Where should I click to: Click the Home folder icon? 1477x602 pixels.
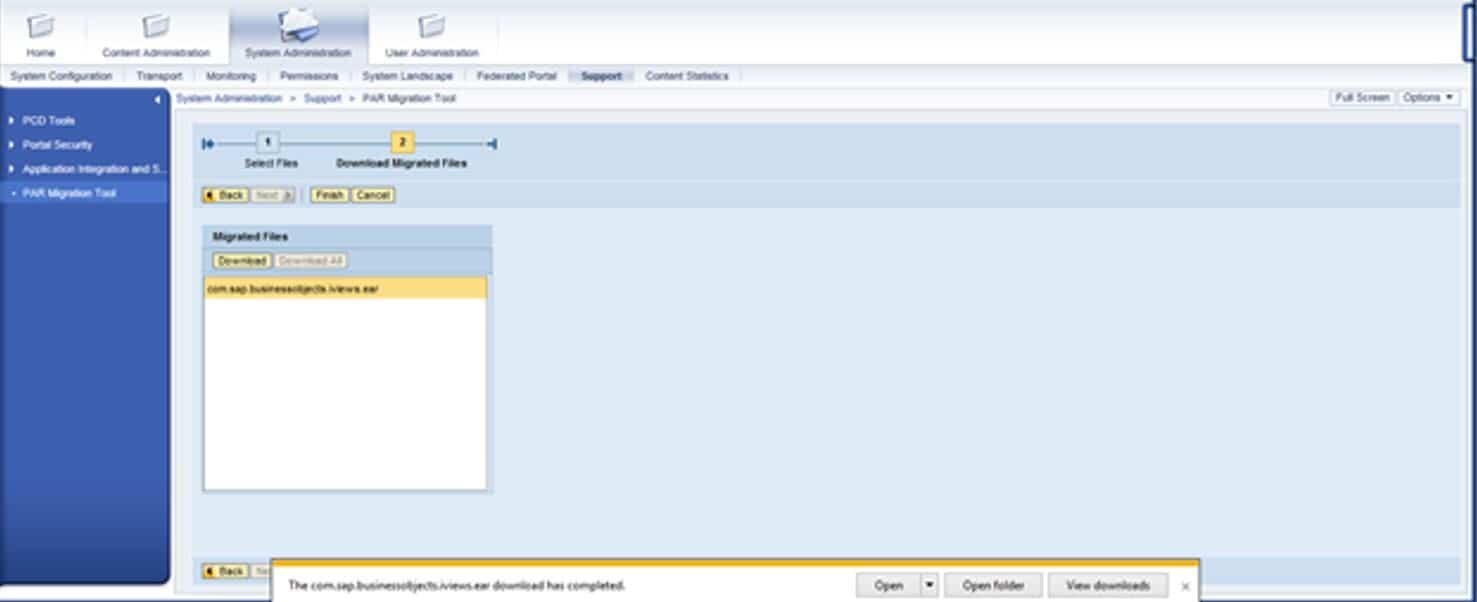(41, 26)
